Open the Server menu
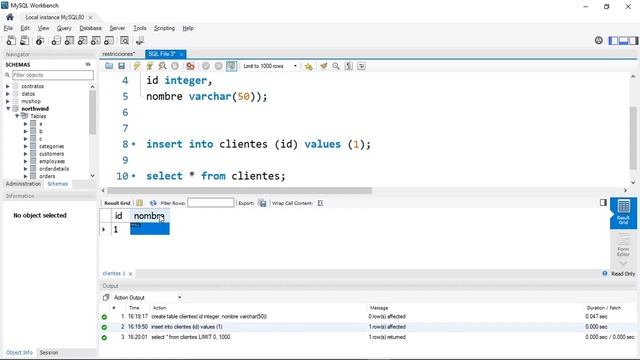The height and width of the screenshot is (360, 640). click(117, 28)
